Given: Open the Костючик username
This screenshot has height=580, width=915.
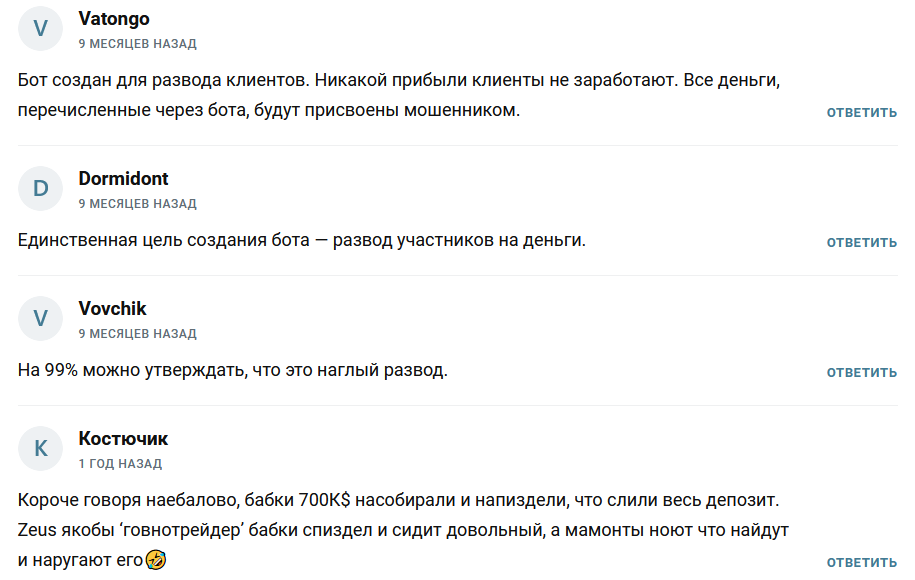Looking at the screenshot, I should pos(123,439).
